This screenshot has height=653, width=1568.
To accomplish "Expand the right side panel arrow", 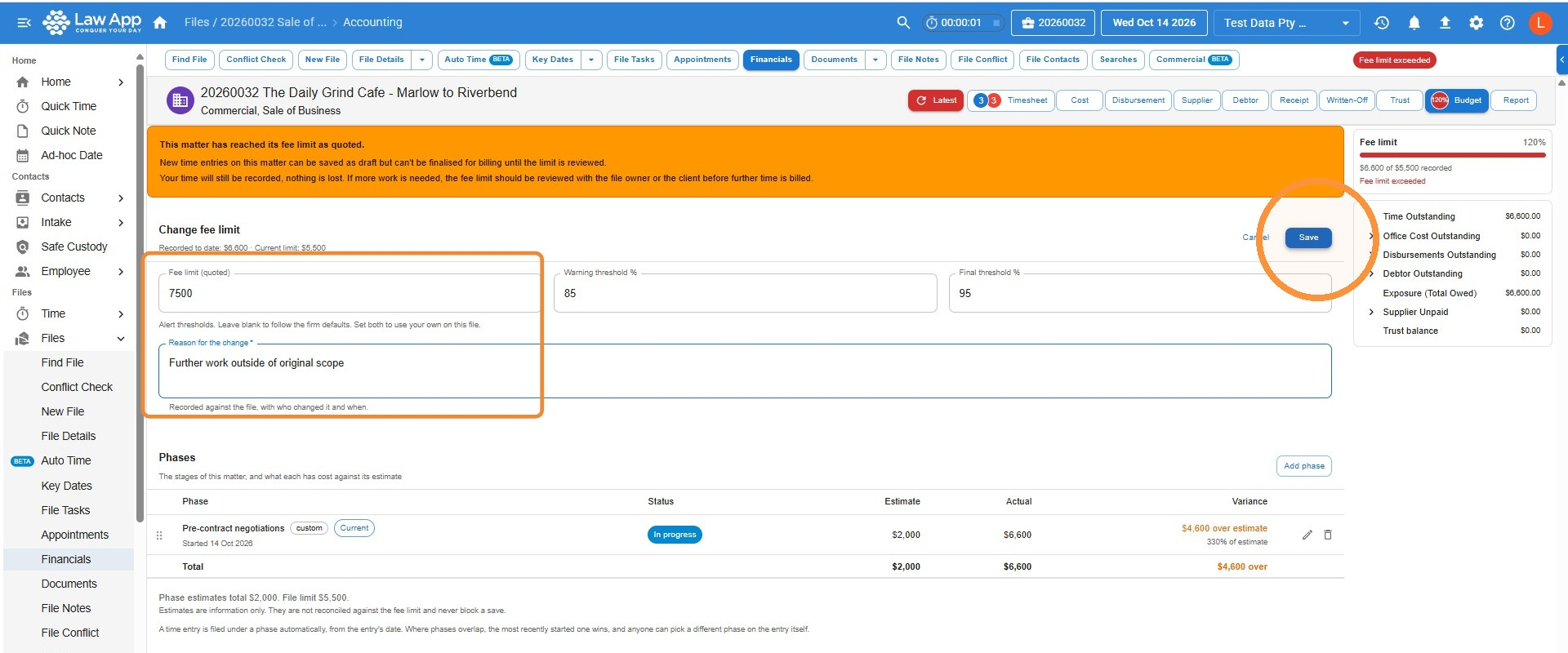I will click(1561, 60).
